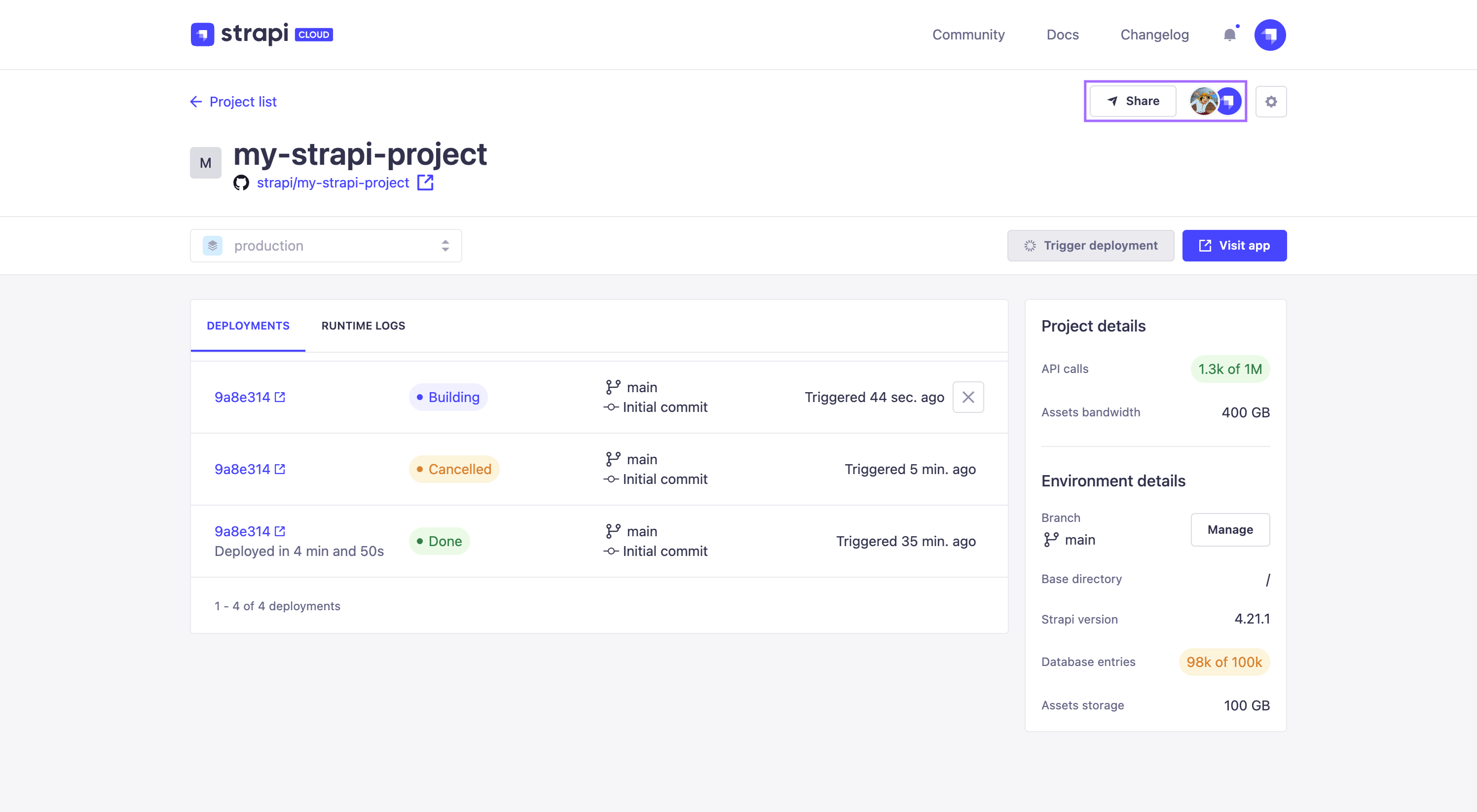Open the branch manage dropdown

(x=1229, y=529)
